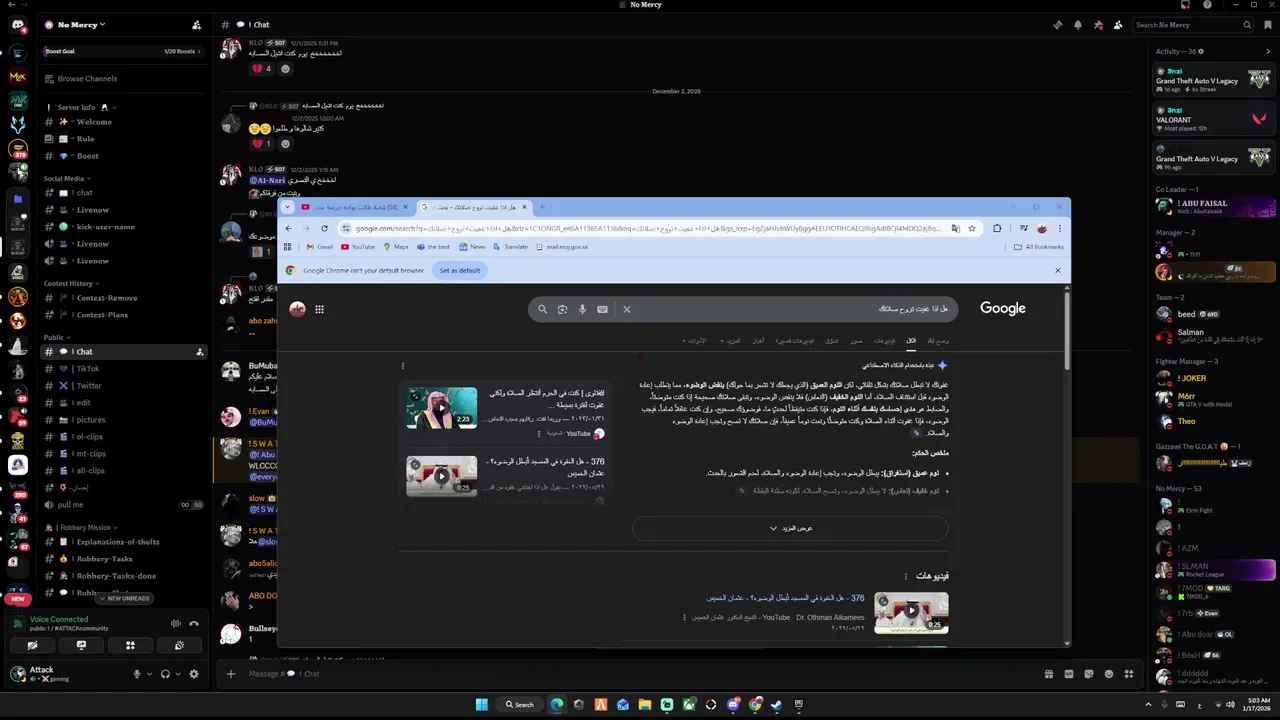Clear the Google search query with X
1280x720 pixels.
point(627,309)
